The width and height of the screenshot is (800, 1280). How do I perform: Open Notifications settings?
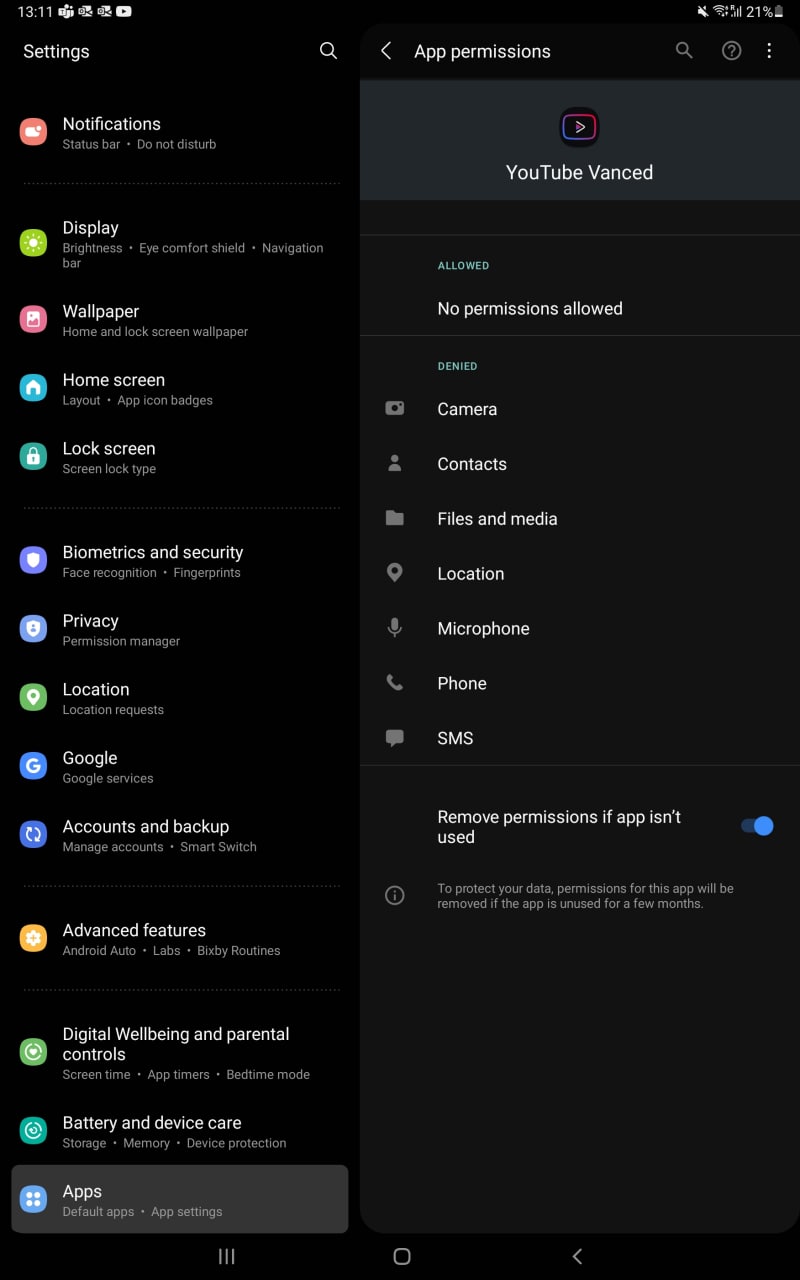[180, 133]
